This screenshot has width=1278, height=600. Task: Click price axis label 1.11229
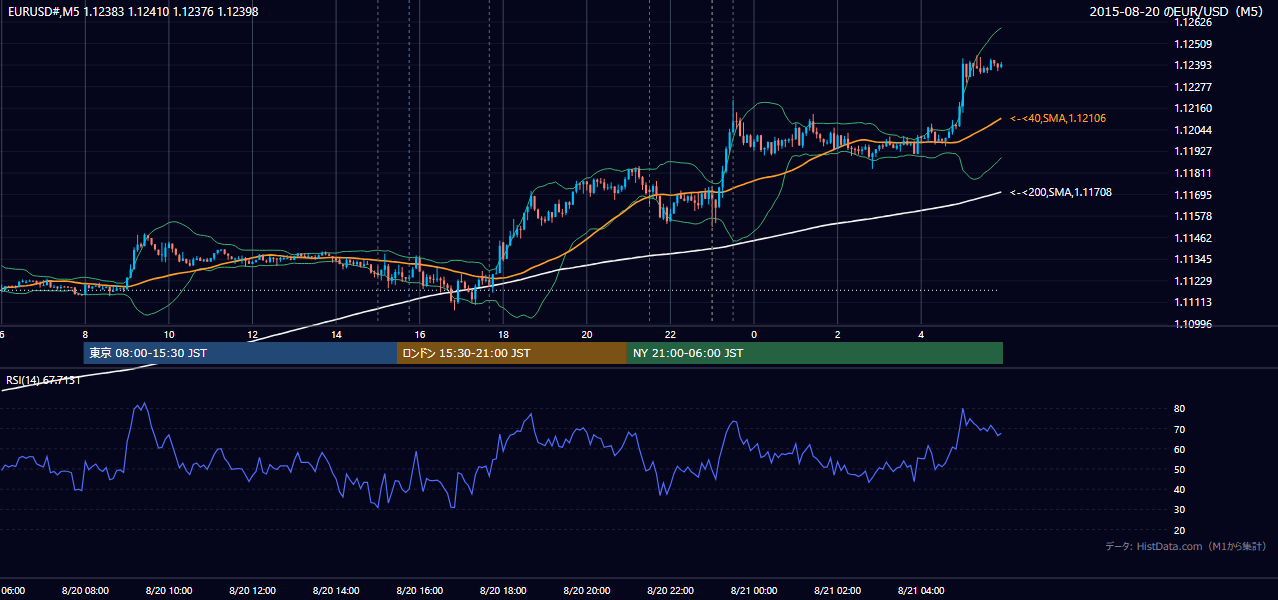coord(1194,281)
